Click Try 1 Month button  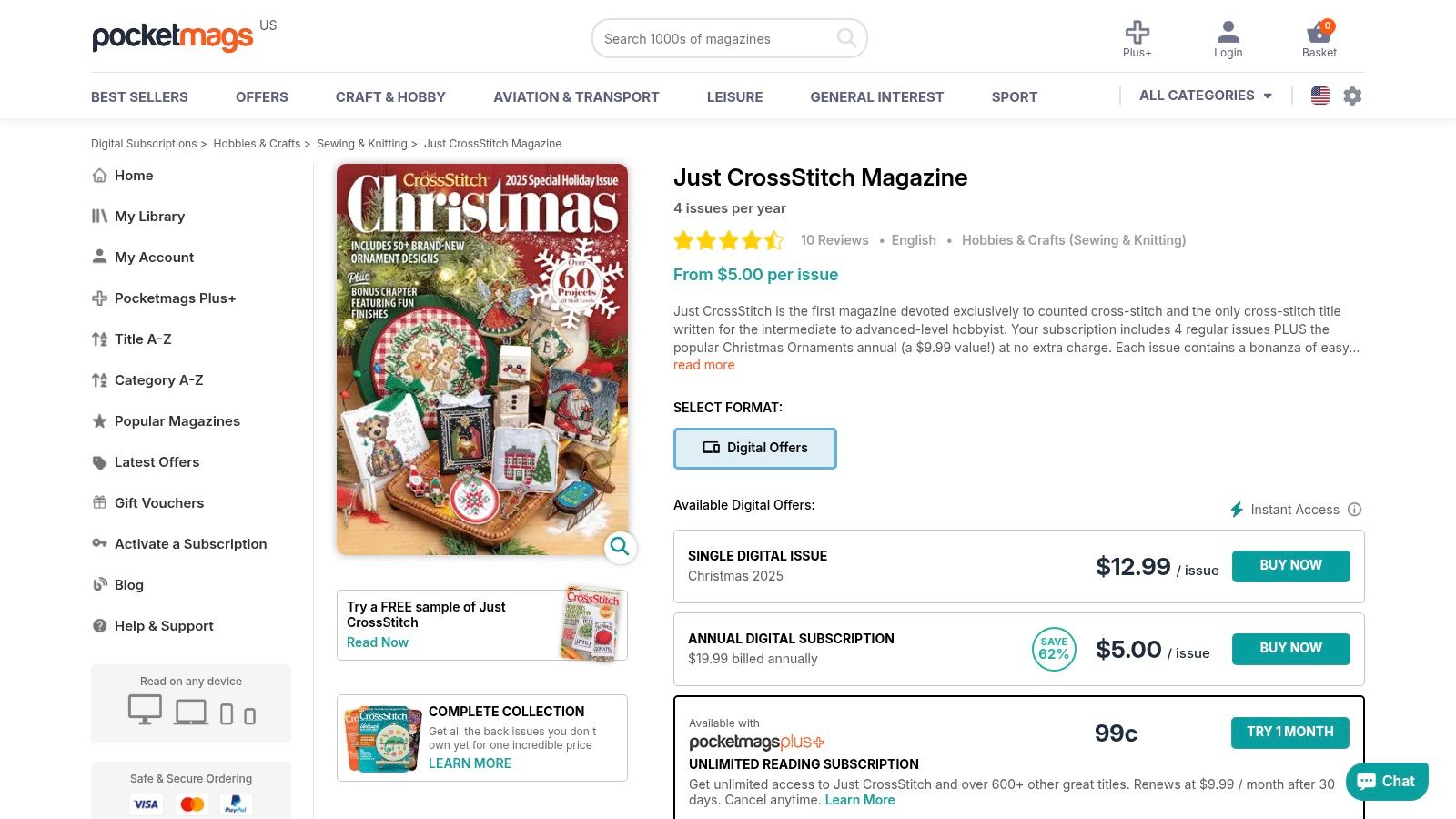point(1290,732)
